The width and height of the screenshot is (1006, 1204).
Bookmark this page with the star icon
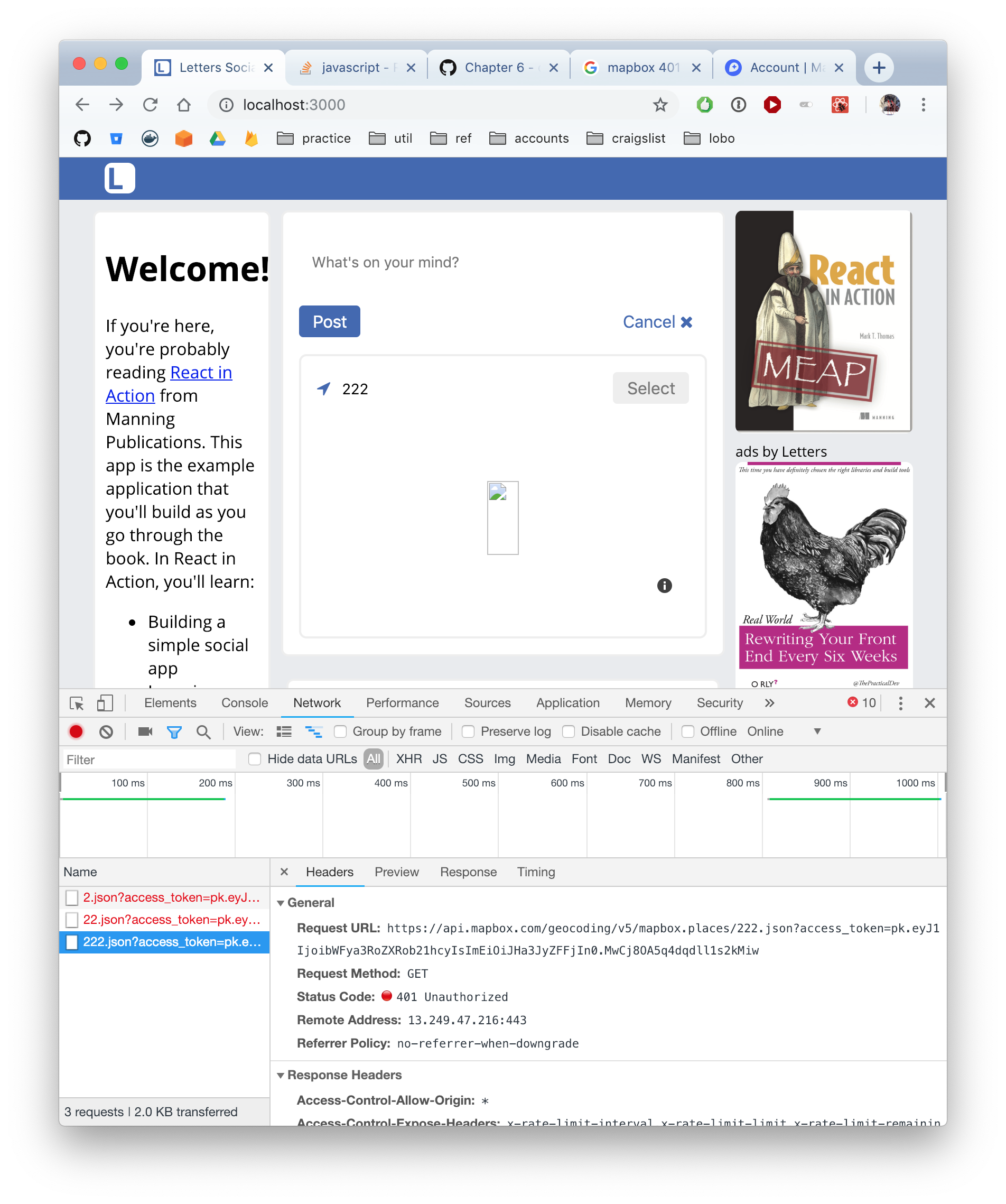pos(660,105)
